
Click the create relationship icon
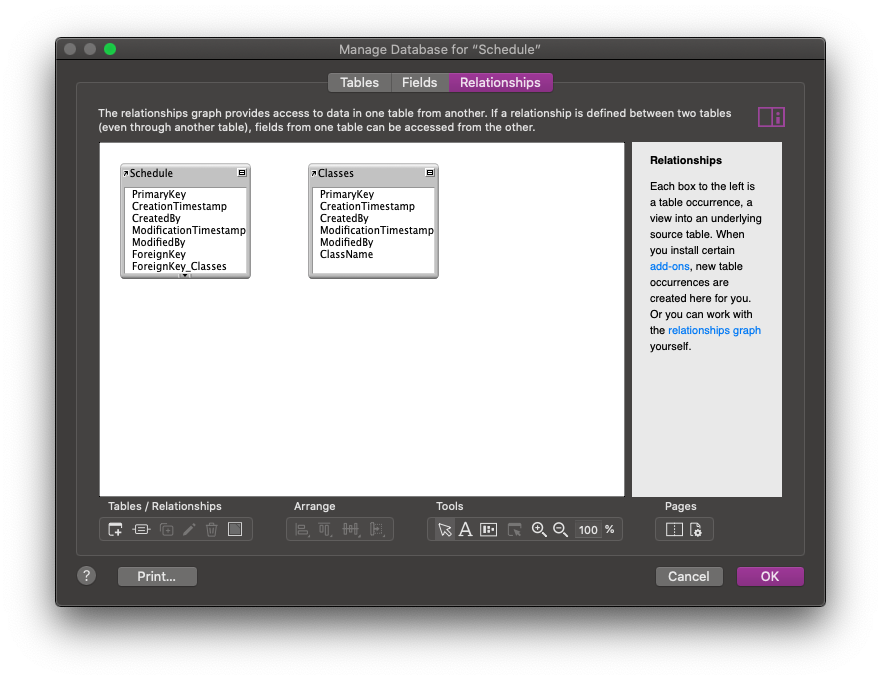point(141,529)
